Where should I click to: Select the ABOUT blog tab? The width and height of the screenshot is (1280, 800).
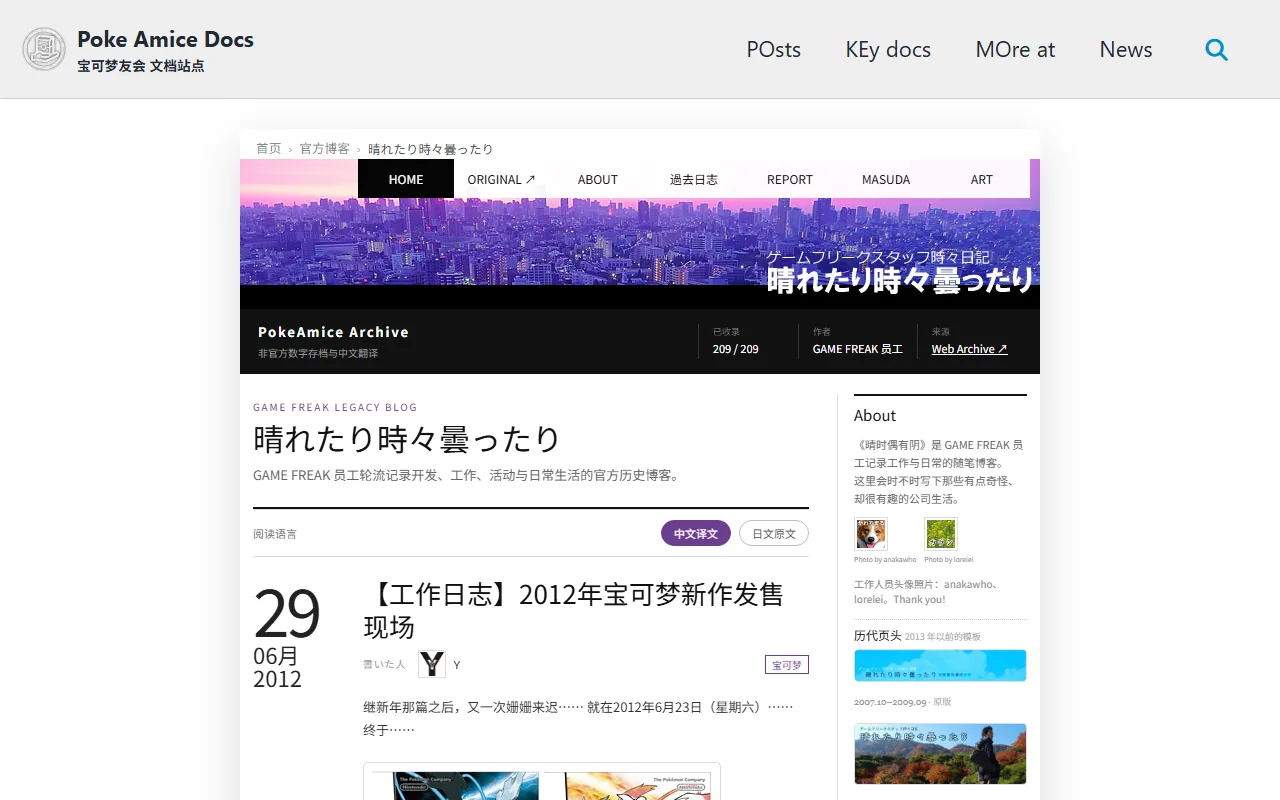[598, 179]
